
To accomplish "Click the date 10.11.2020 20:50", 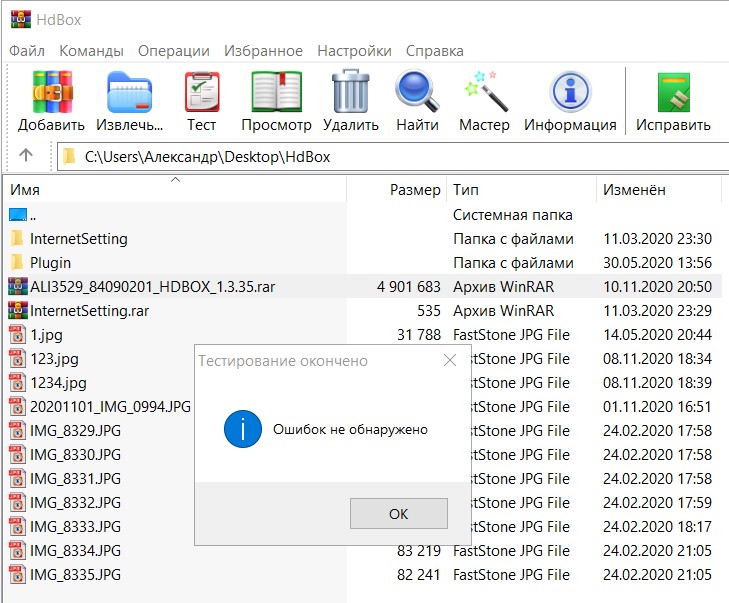I will tap(657, 286).
